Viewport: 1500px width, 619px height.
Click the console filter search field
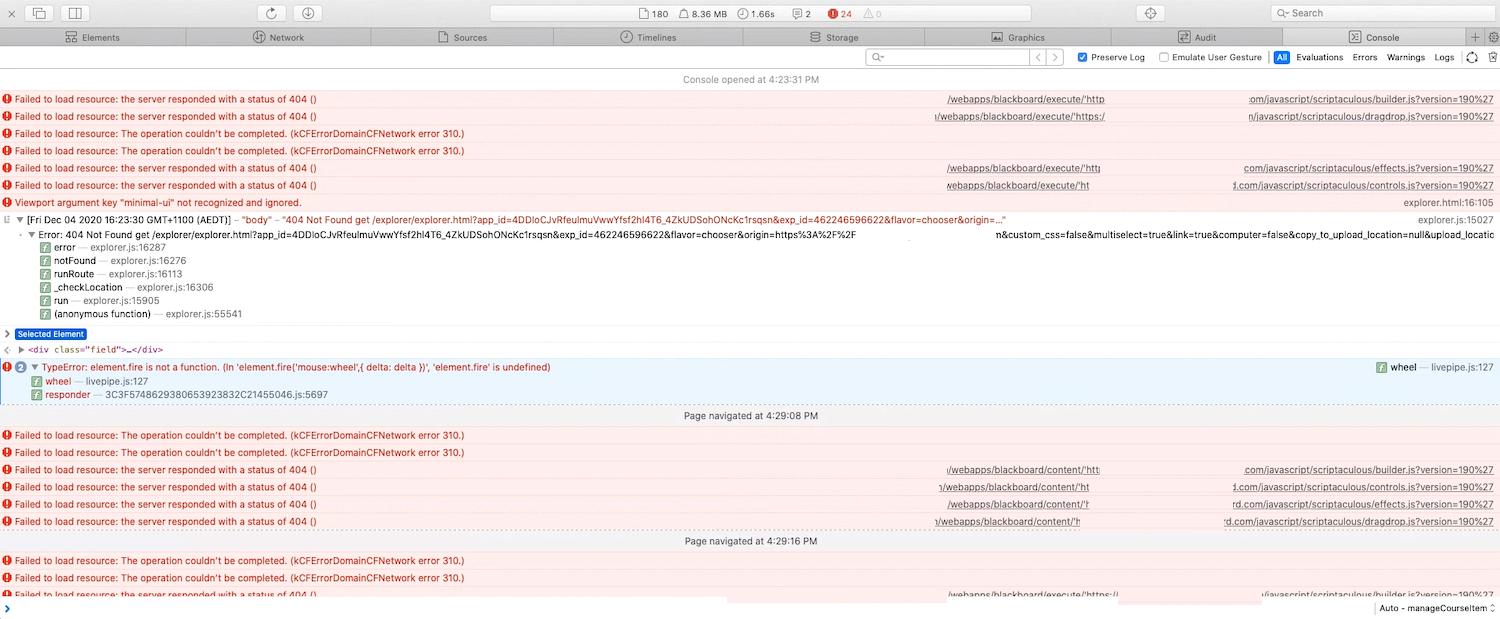[x=947, y=57]
